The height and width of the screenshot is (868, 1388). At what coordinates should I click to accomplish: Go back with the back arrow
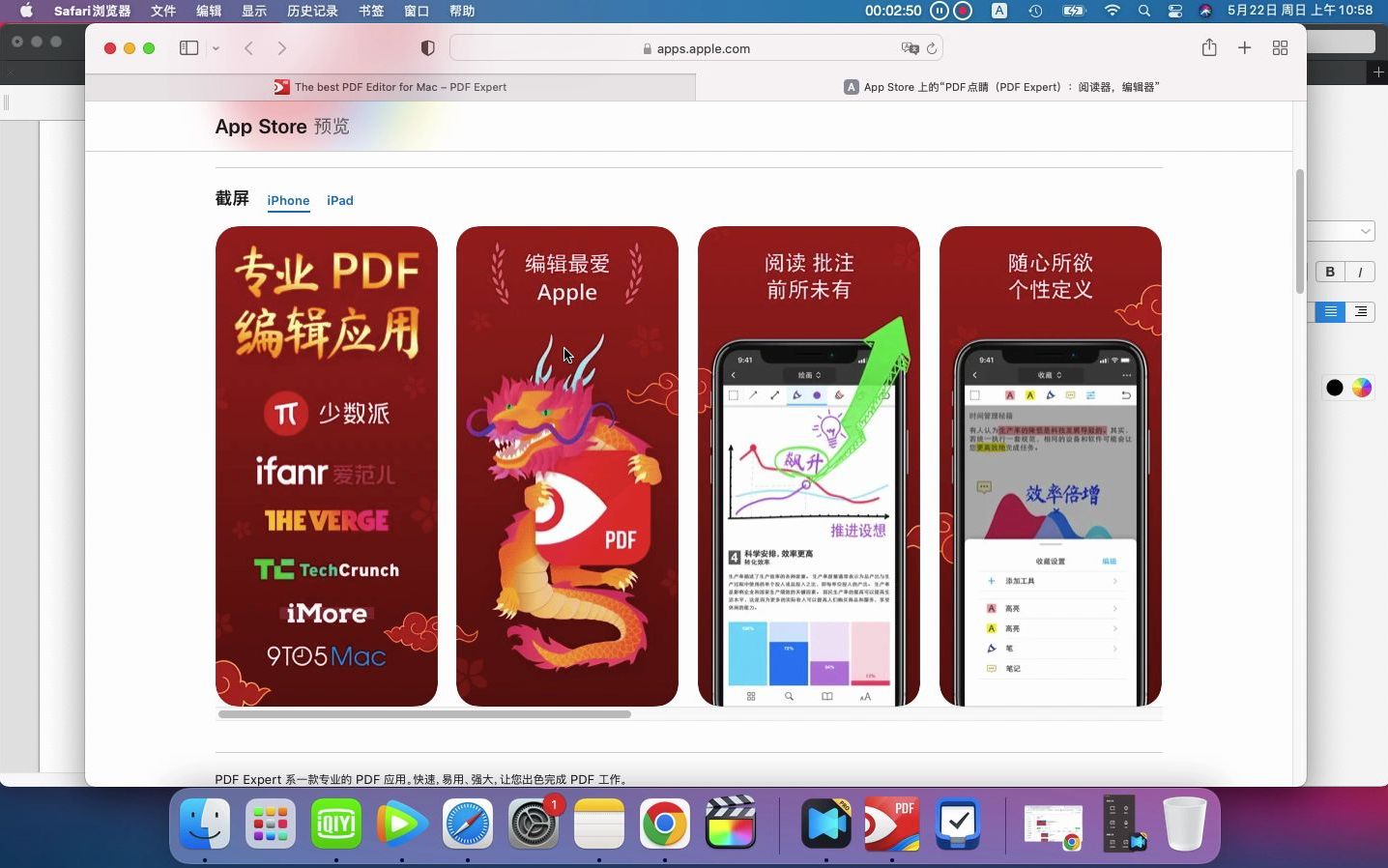coord(248,48)
